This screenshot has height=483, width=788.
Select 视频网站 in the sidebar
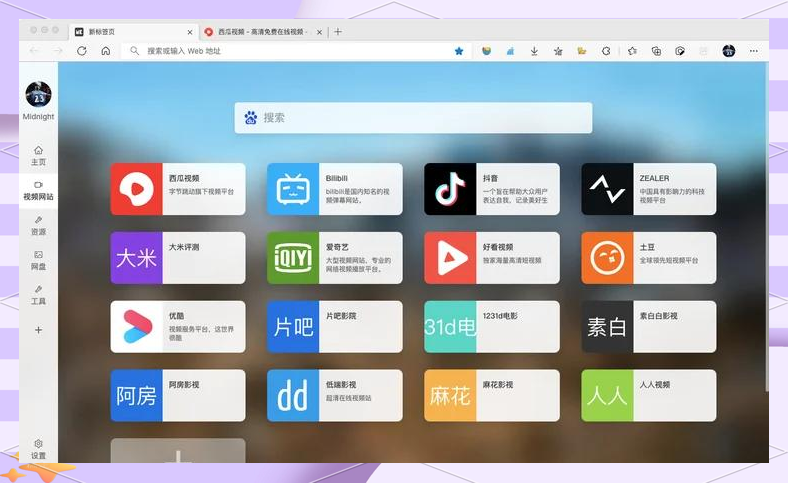coord(38,190)
